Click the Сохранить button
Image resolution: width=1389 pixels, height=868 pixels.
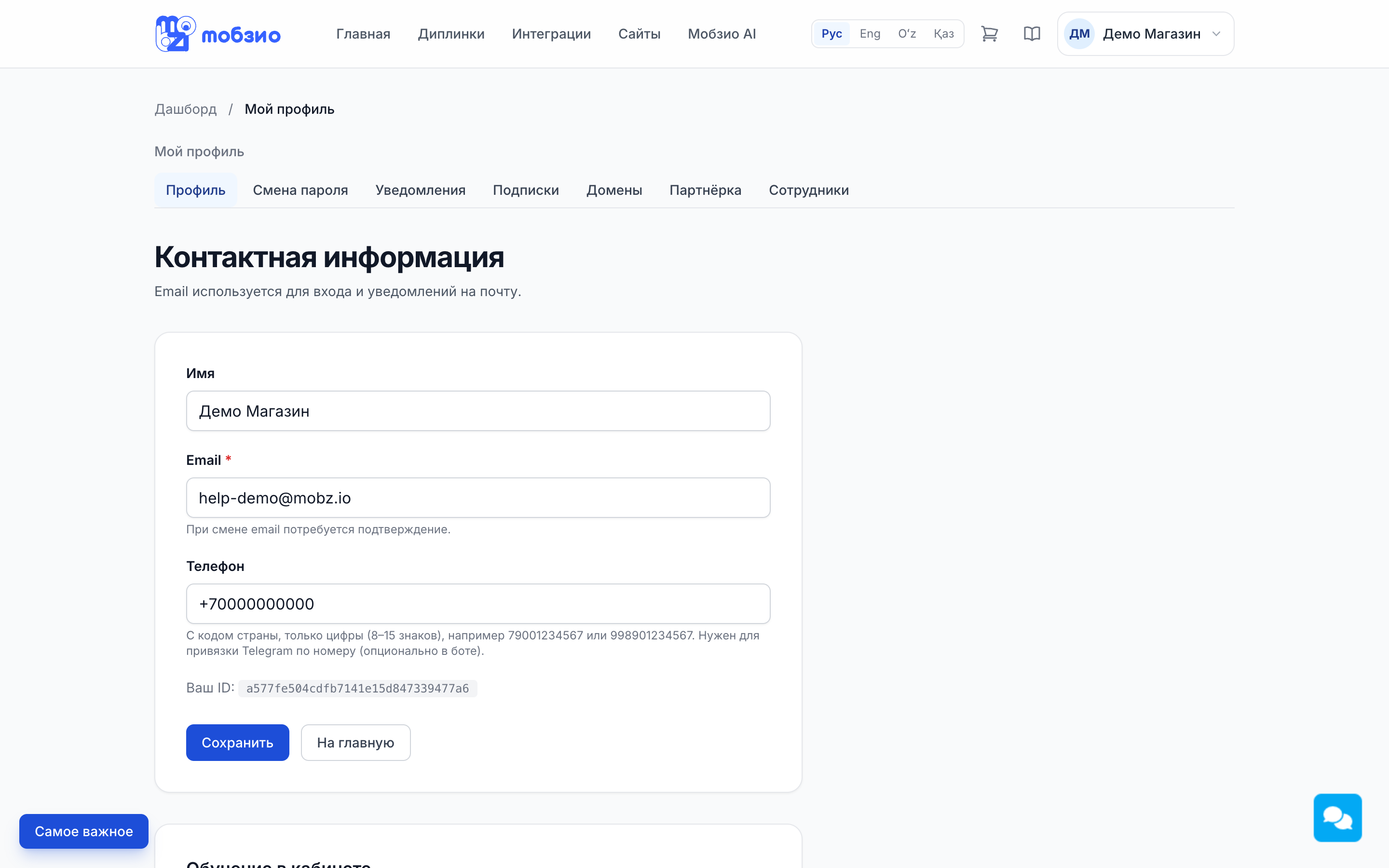tap(238, 742)
